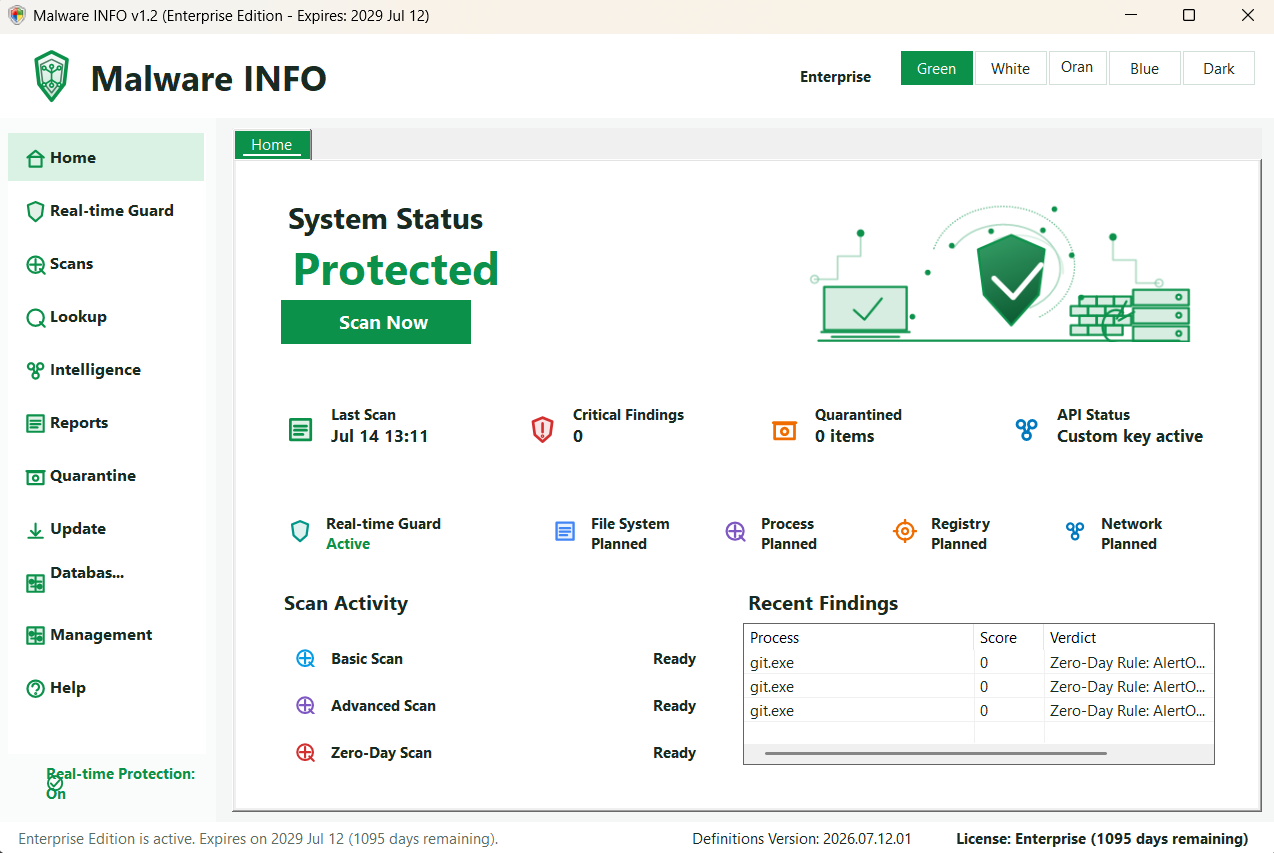Click the Process column header
The image size is (1274, 853).
click(x=859, y=638)
